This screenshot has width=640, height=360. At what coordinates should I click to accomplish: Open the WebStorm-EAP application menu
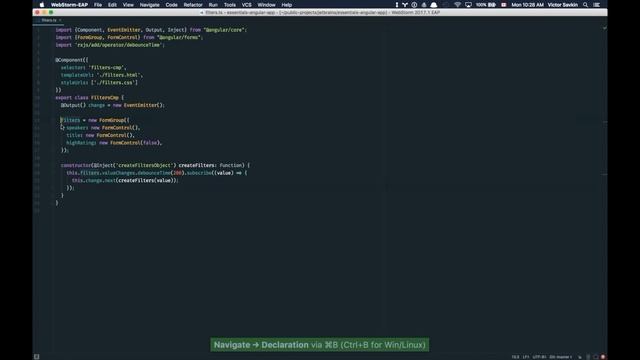click(x=69, y=5)
